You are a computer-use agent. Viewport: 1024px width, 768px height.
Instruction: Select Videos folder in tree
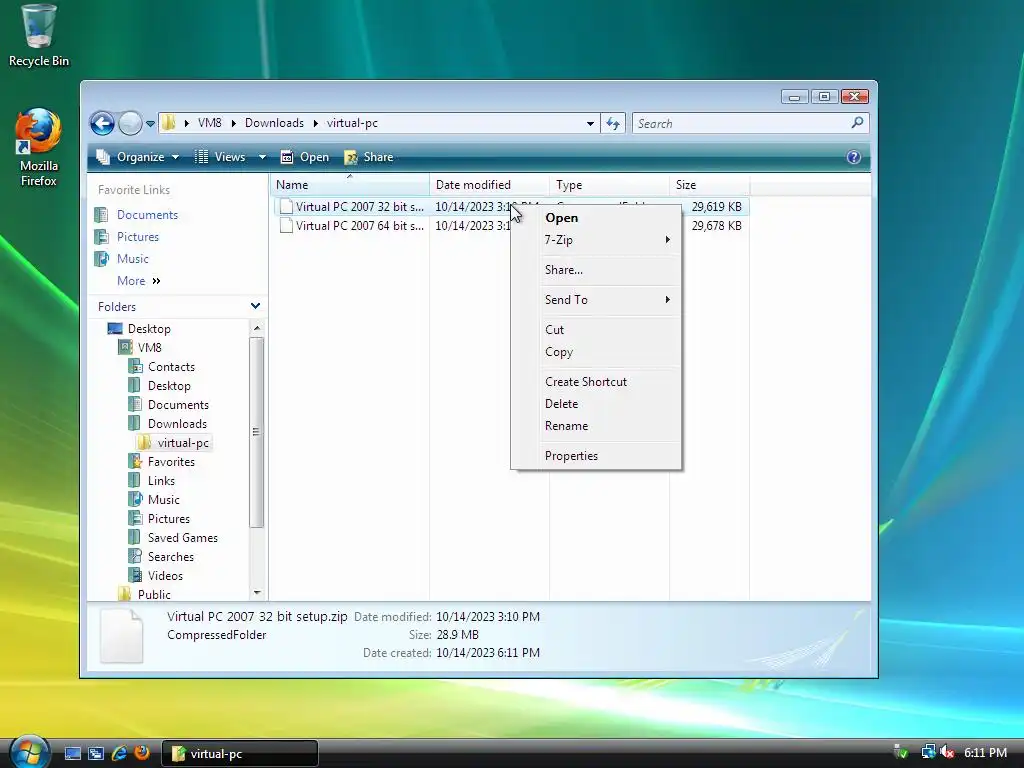[155, 575]
